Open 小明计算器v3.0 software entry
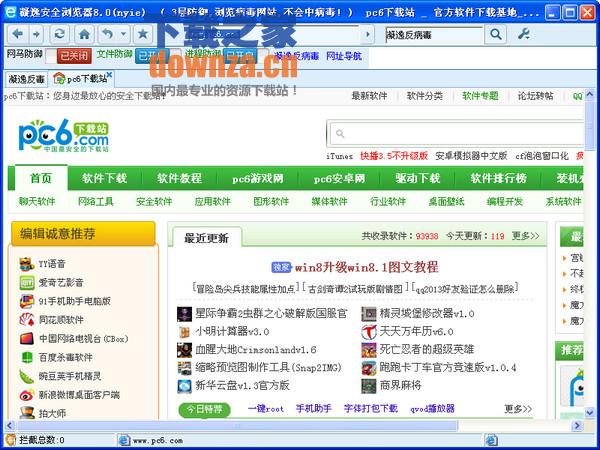 (x=232, y=332)
